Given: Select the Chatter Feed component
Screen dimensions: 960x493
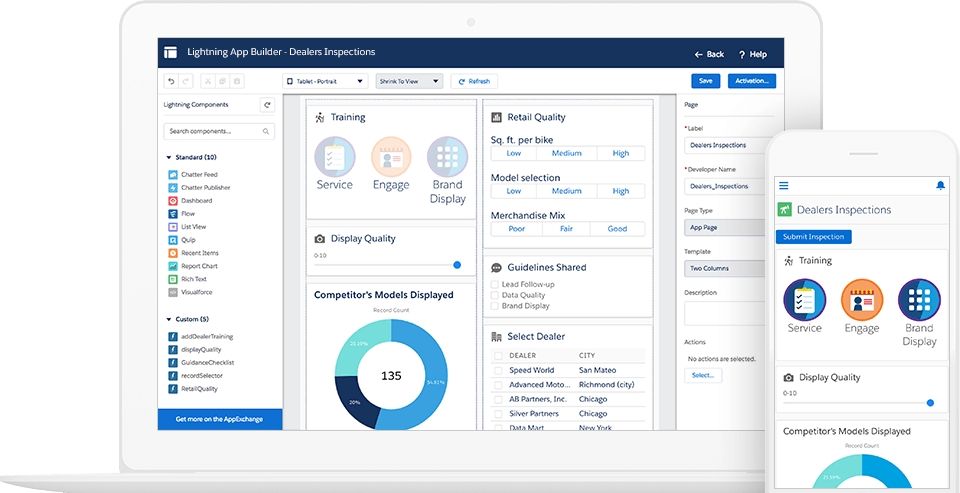Looking at the screenshot, I should 193,175.
